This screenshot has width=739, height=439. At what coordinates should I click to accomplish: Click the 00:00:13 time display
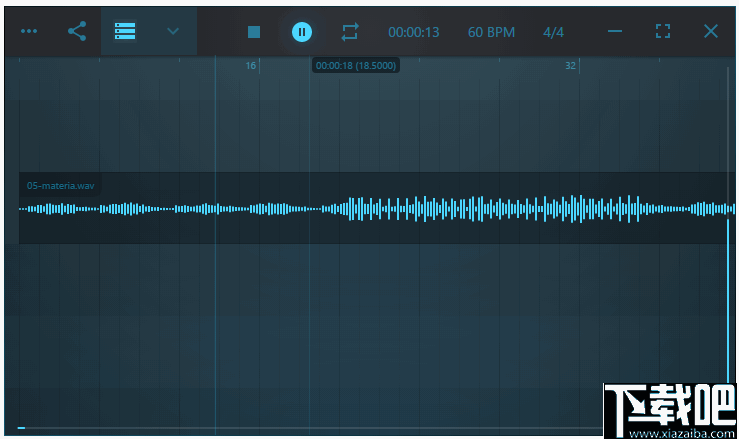413,32
